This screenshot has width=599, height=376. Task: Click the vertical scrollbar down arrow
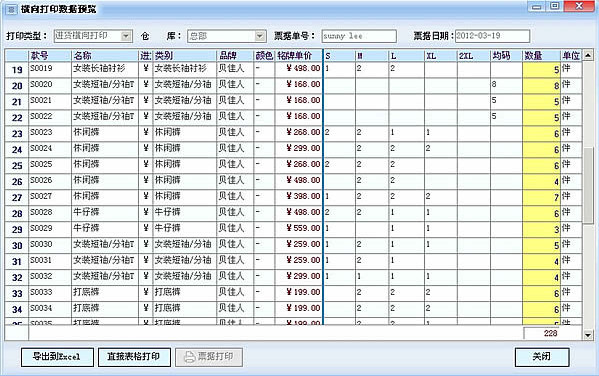point(588,335)
